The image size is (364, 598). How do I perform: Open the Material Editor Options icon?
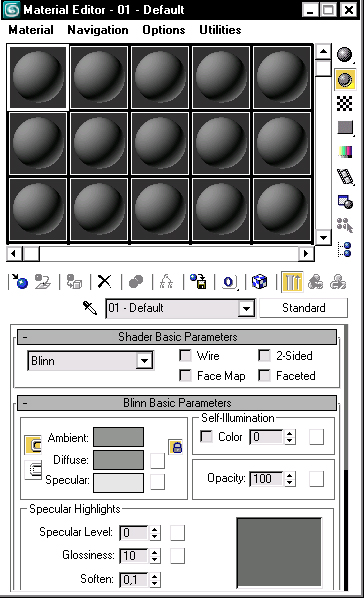(x=345, y=201)
